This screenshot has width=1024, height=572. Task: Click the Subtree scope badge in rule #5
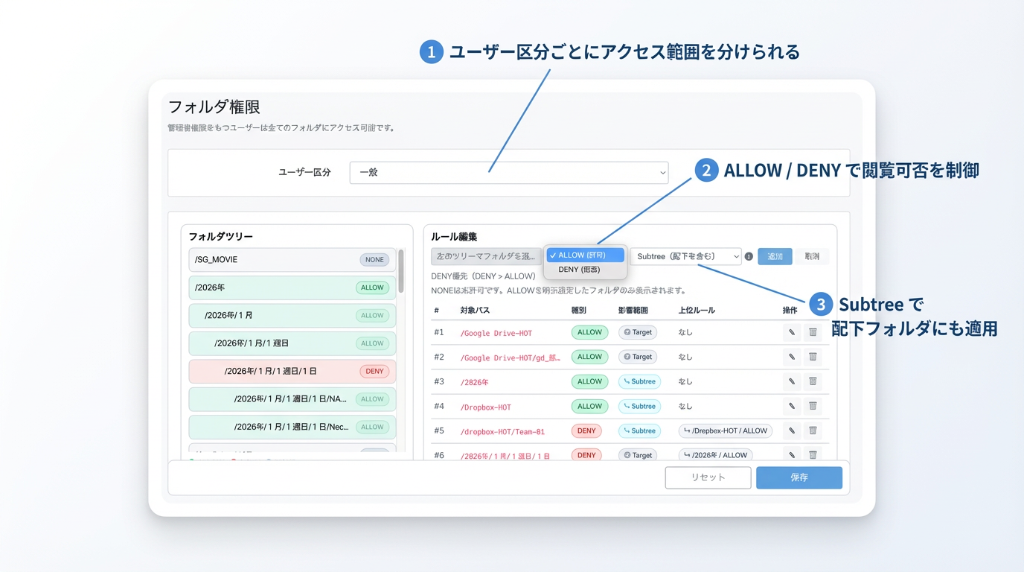pyautogui.click(x=639, y=431)
